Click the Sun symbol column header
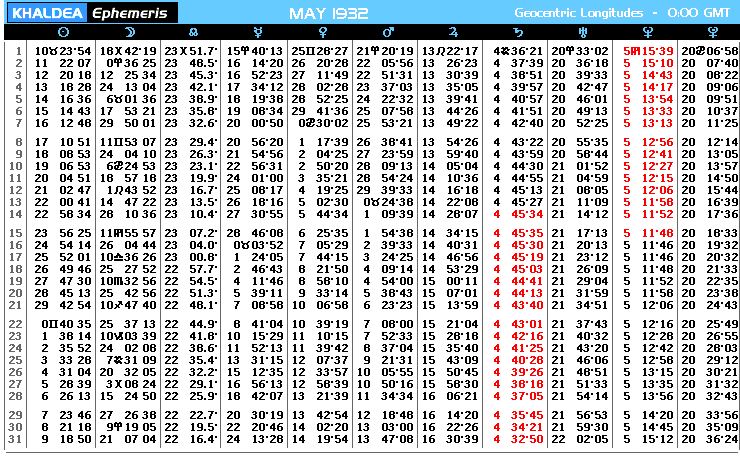This screenshot has width=740, height=460. [x=63, y=32]
